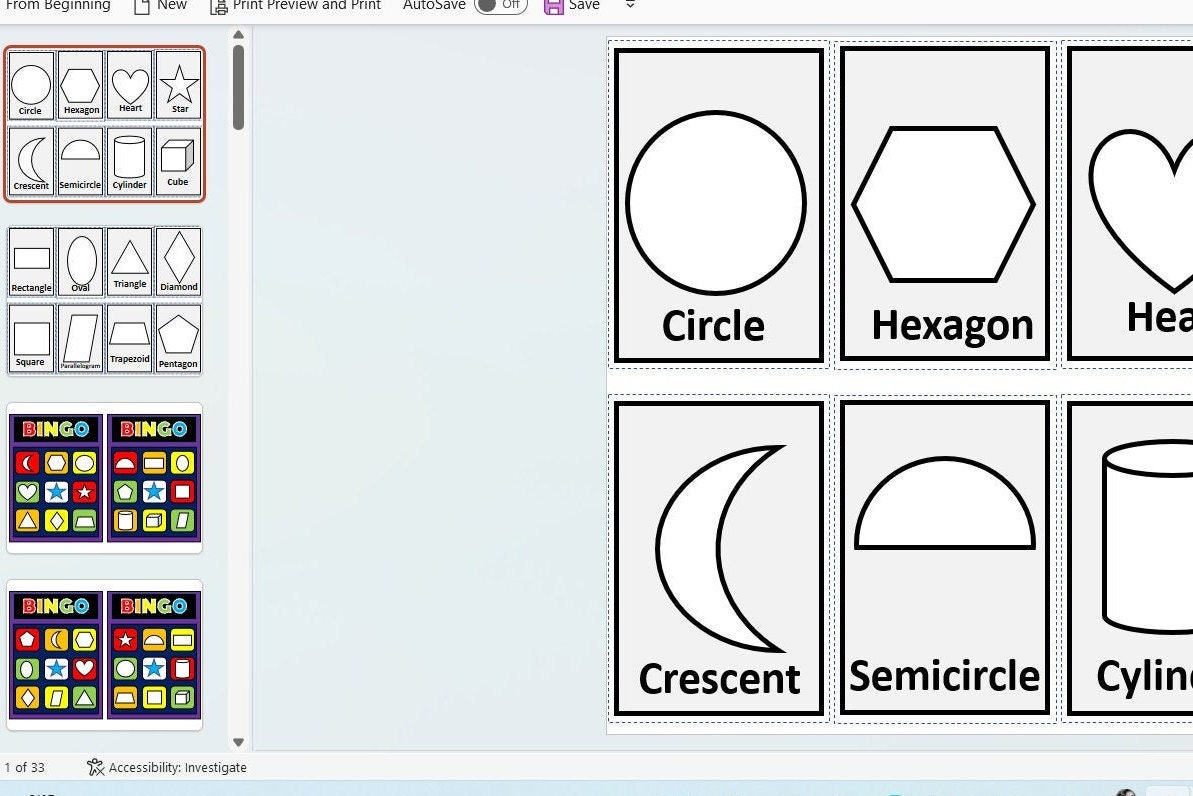
Task: Select the Rectangle and Oval flashcards thumbnail
Action: pos(104,299)
